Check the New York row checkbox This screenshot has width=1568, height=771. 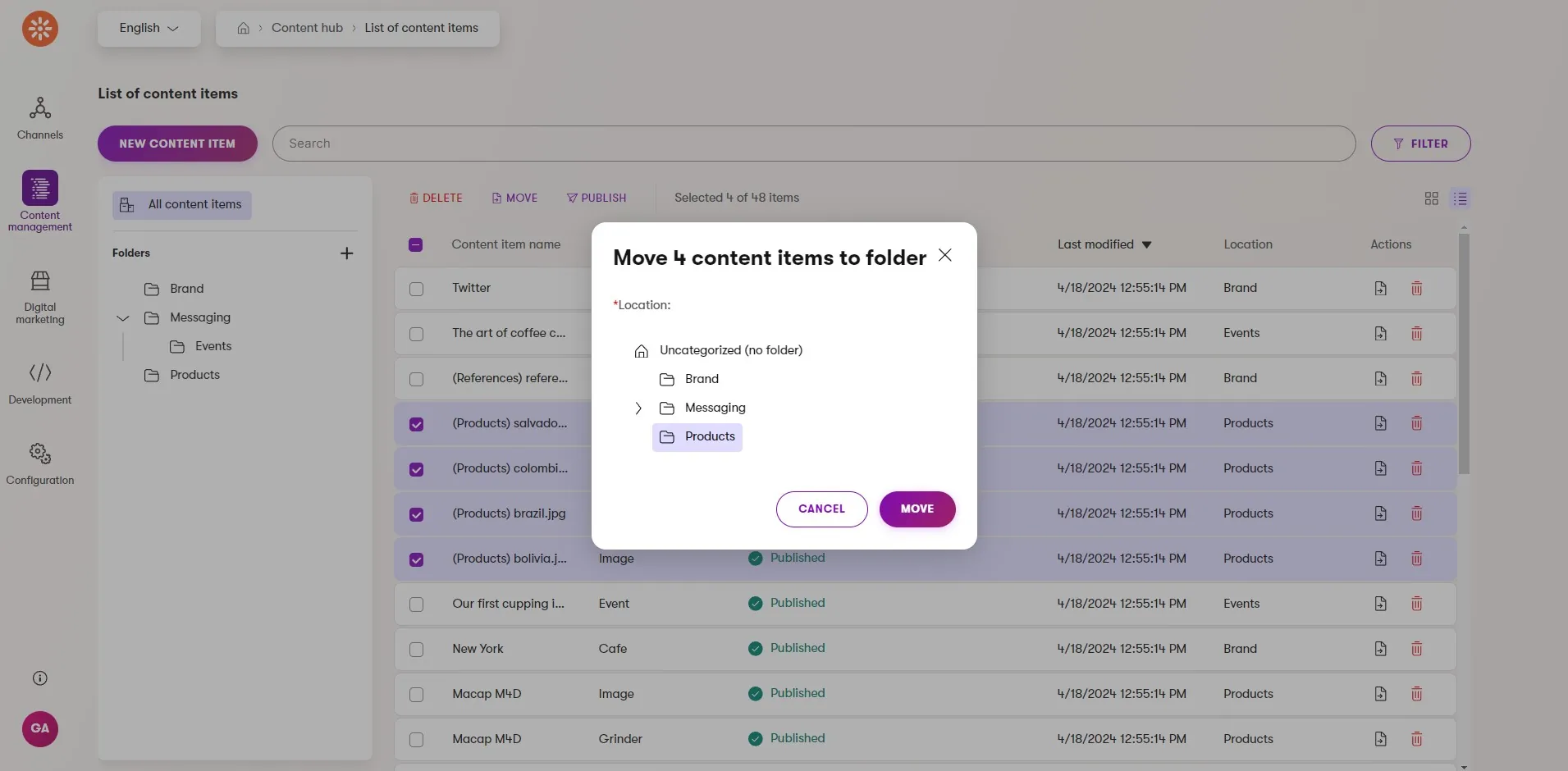(x=416, y=650)
